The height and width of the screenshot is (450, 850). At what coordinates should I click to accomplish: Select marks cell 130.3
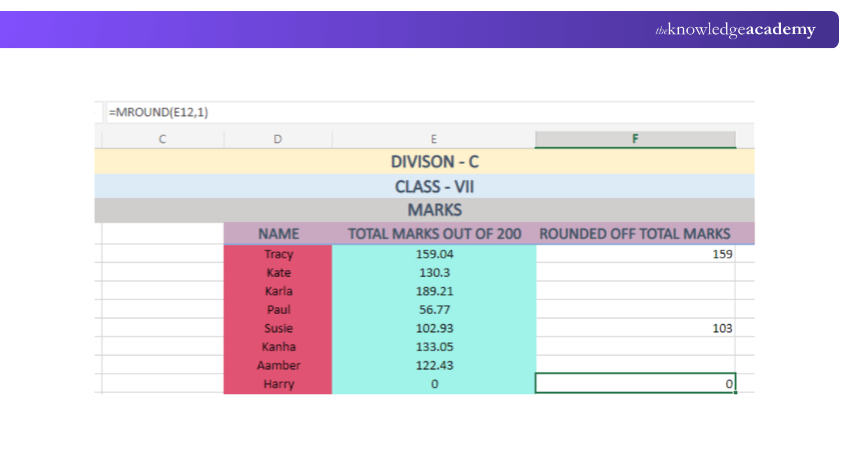coord(434,272)
